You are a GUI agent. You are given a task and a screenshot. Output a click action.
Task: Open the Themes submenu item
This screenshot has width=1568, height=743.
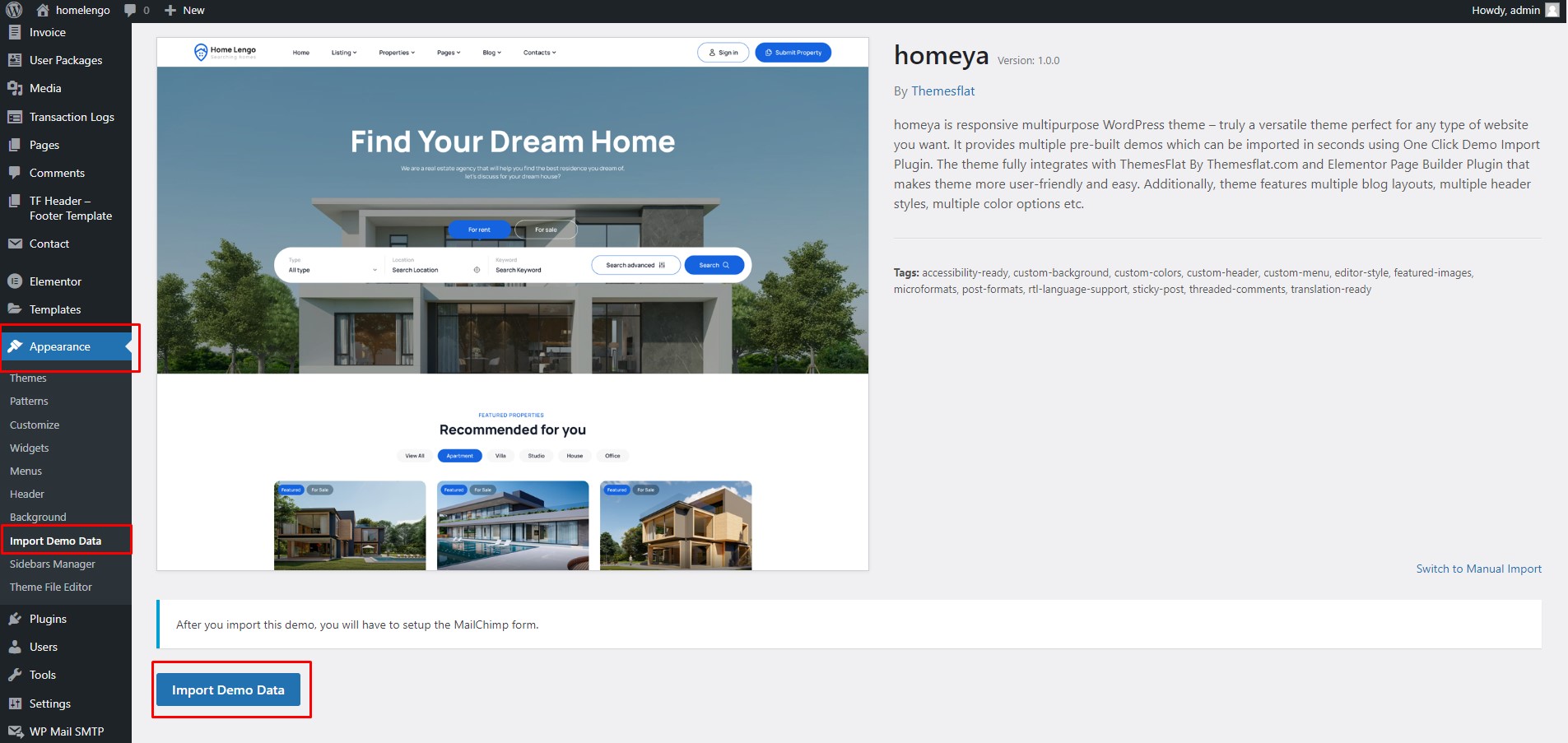28,378
